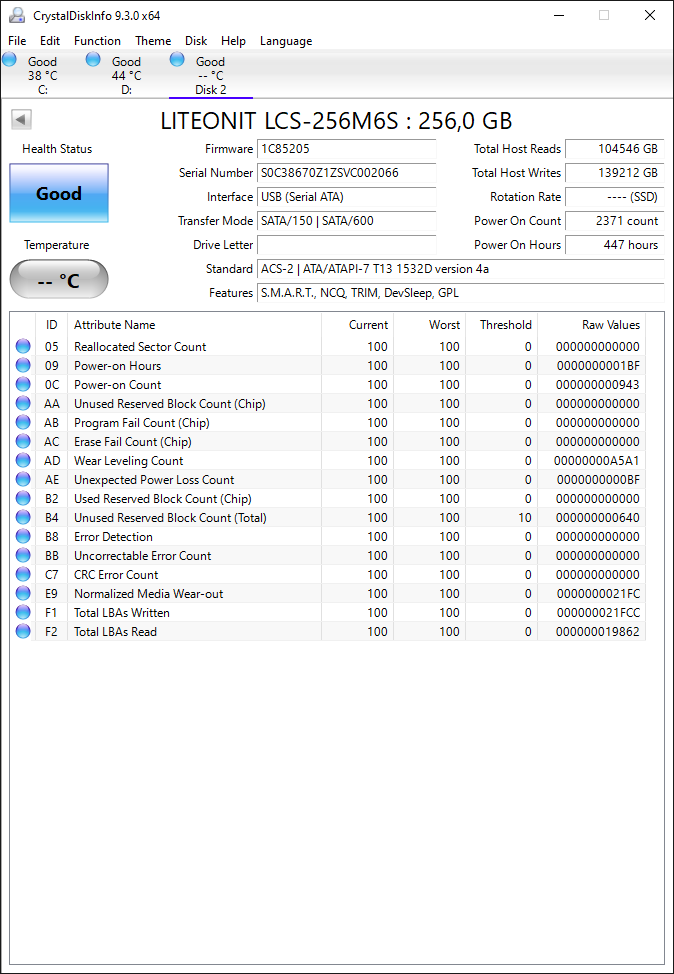Select the Disk 2 tab
Screen dimensions: 674x974
coord(211,75)
